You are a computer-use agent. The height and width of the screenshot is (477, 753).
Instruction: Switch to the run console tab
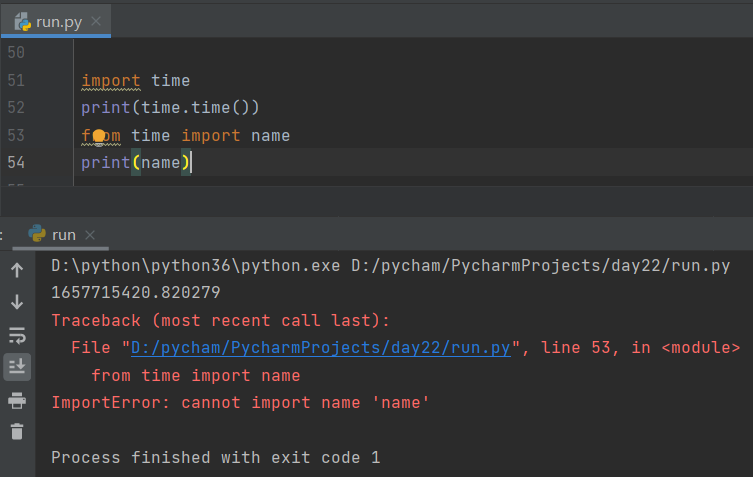[64, 235]
